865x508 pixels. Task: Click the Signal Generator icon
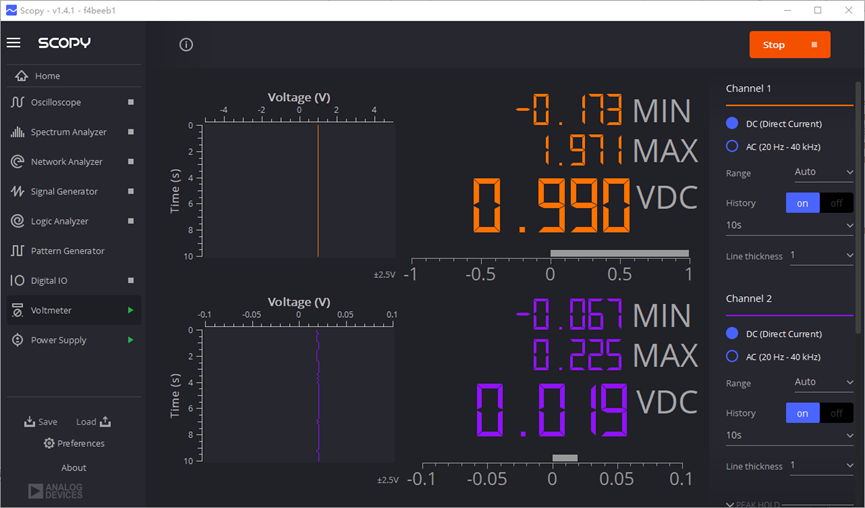click(x=18, y=191)
